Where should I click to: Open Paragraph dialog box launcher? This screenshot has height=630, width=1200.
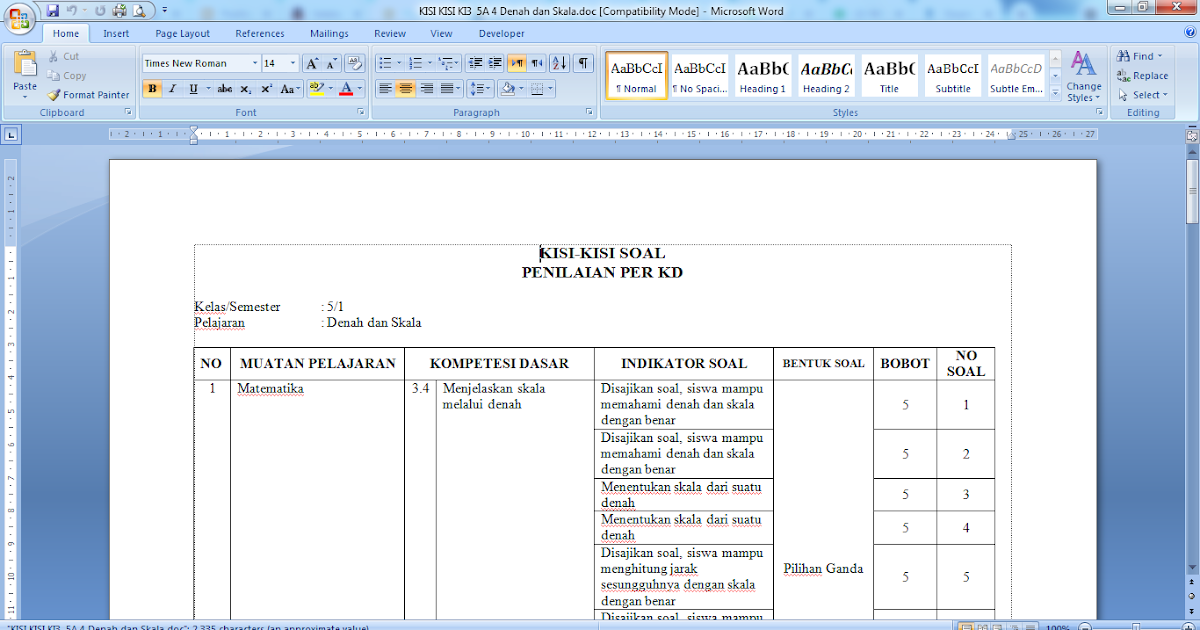pos(590,113)
